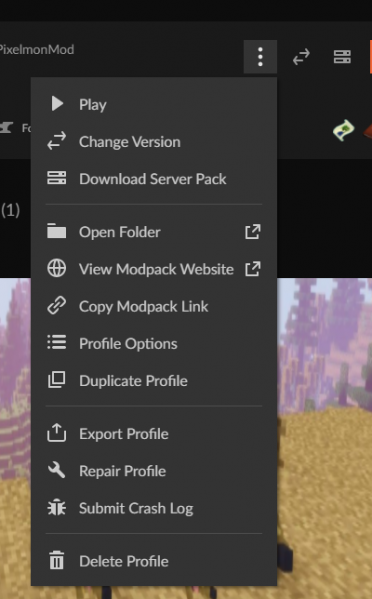The width and height of the screenshot is (372, 599).
Task: Click the wrench icon for Repair Profile
Action: pyautogui.click(x=57, y=470)
